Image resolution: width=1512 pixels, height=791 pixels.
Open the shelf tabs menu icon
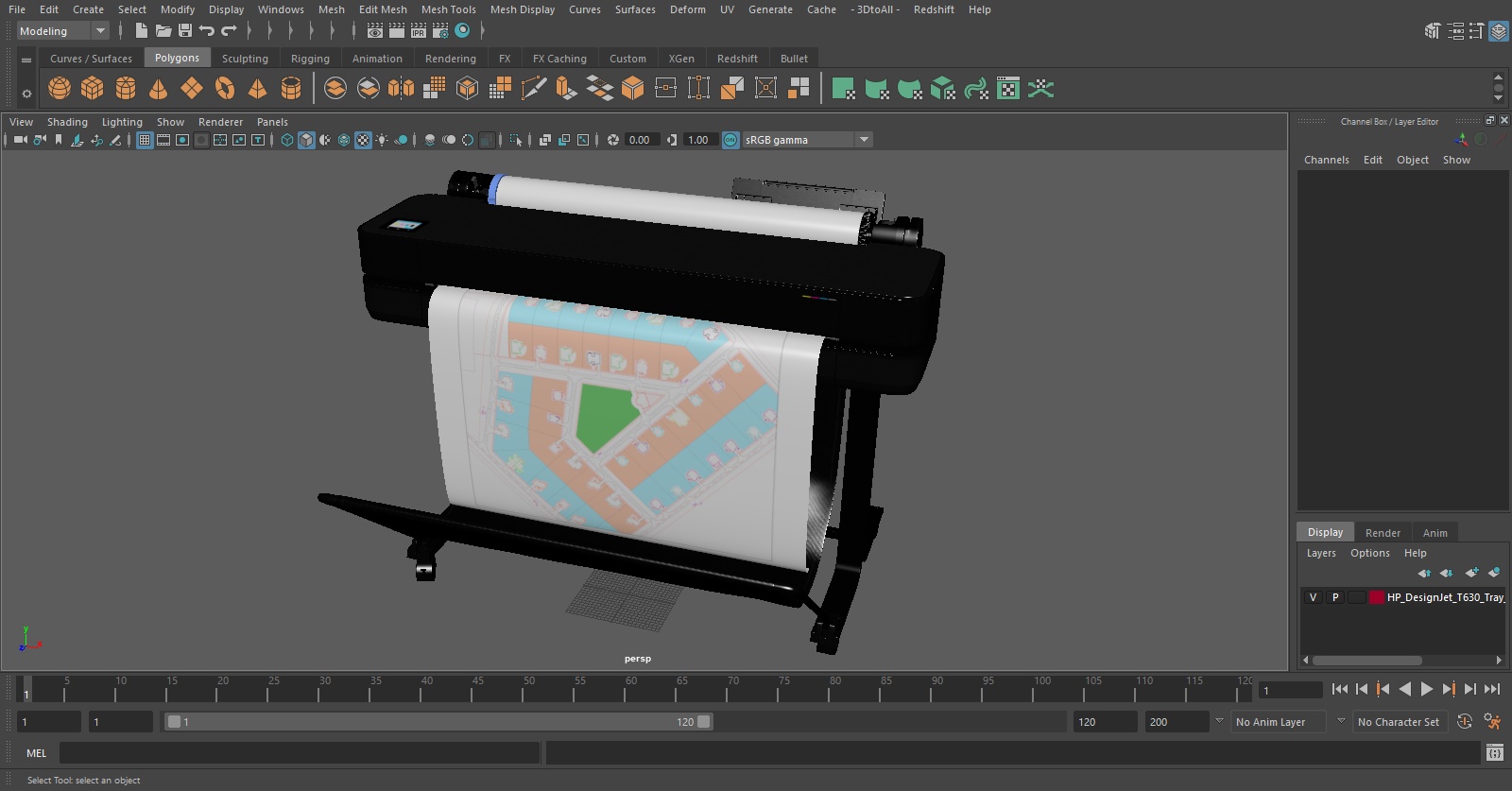pos(26,60)
